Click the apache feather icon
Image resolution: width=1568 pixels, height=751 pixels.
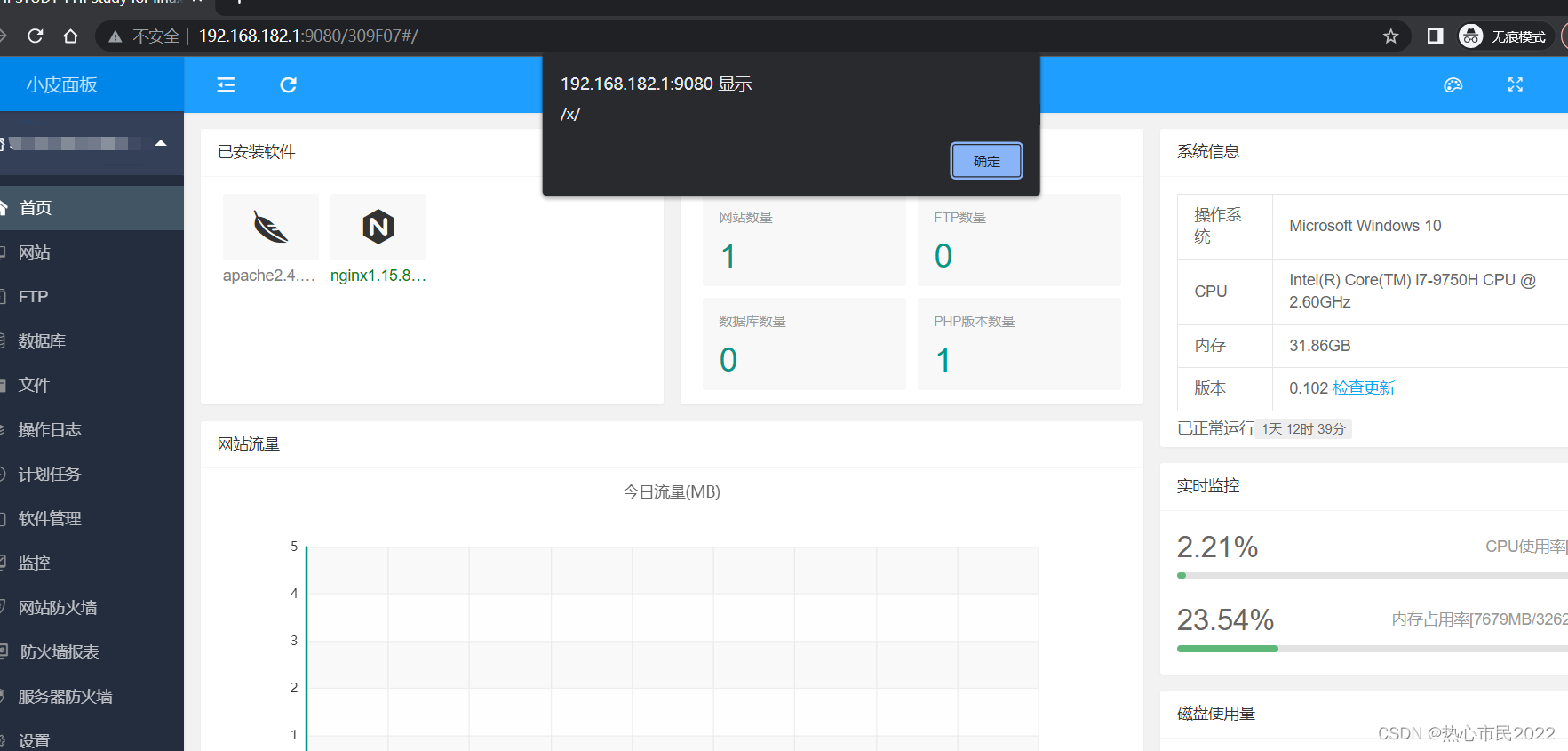tap(271, 227)
